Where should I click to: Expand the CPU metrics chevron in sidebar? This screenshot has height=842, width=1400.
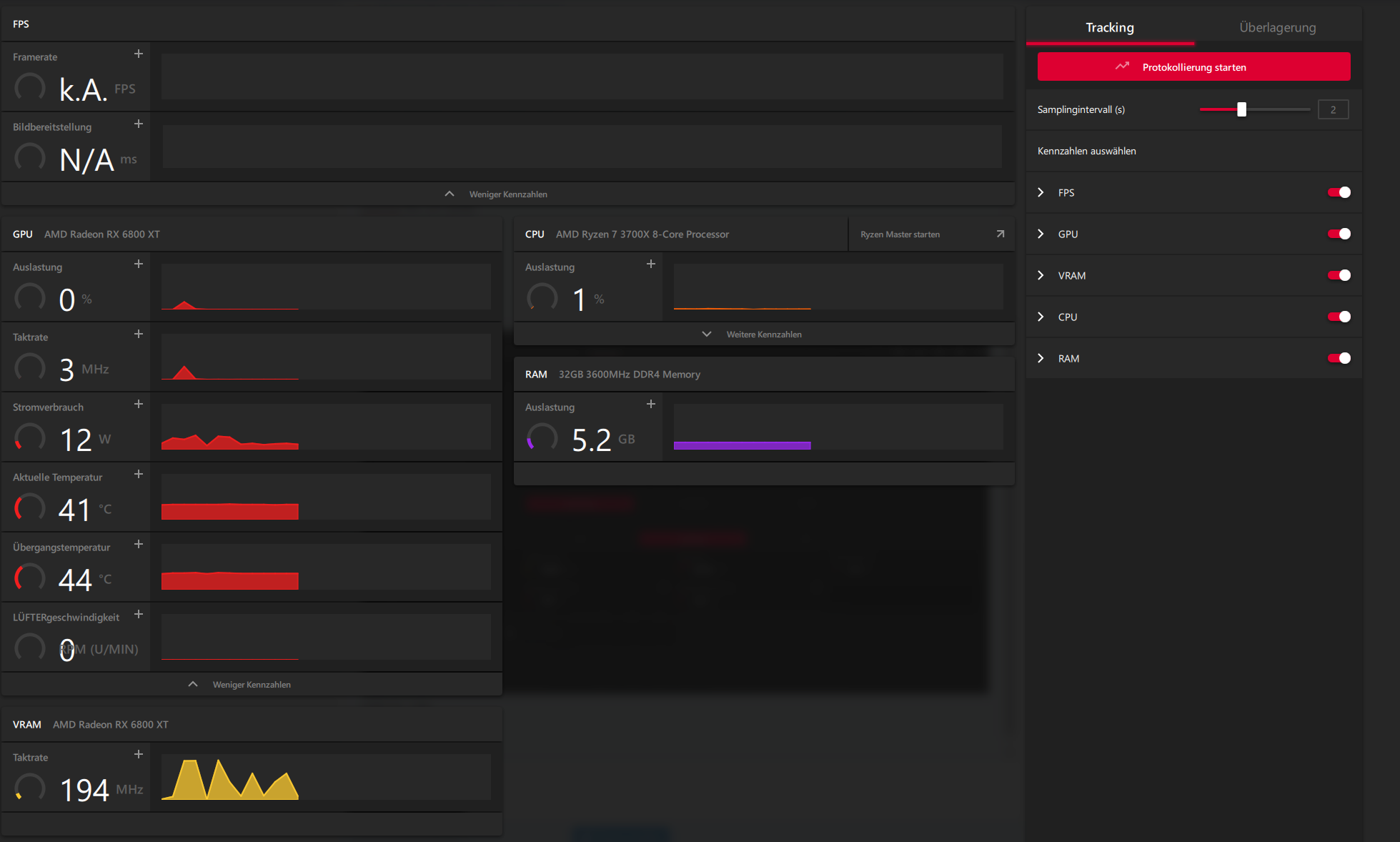point(1041,317)
